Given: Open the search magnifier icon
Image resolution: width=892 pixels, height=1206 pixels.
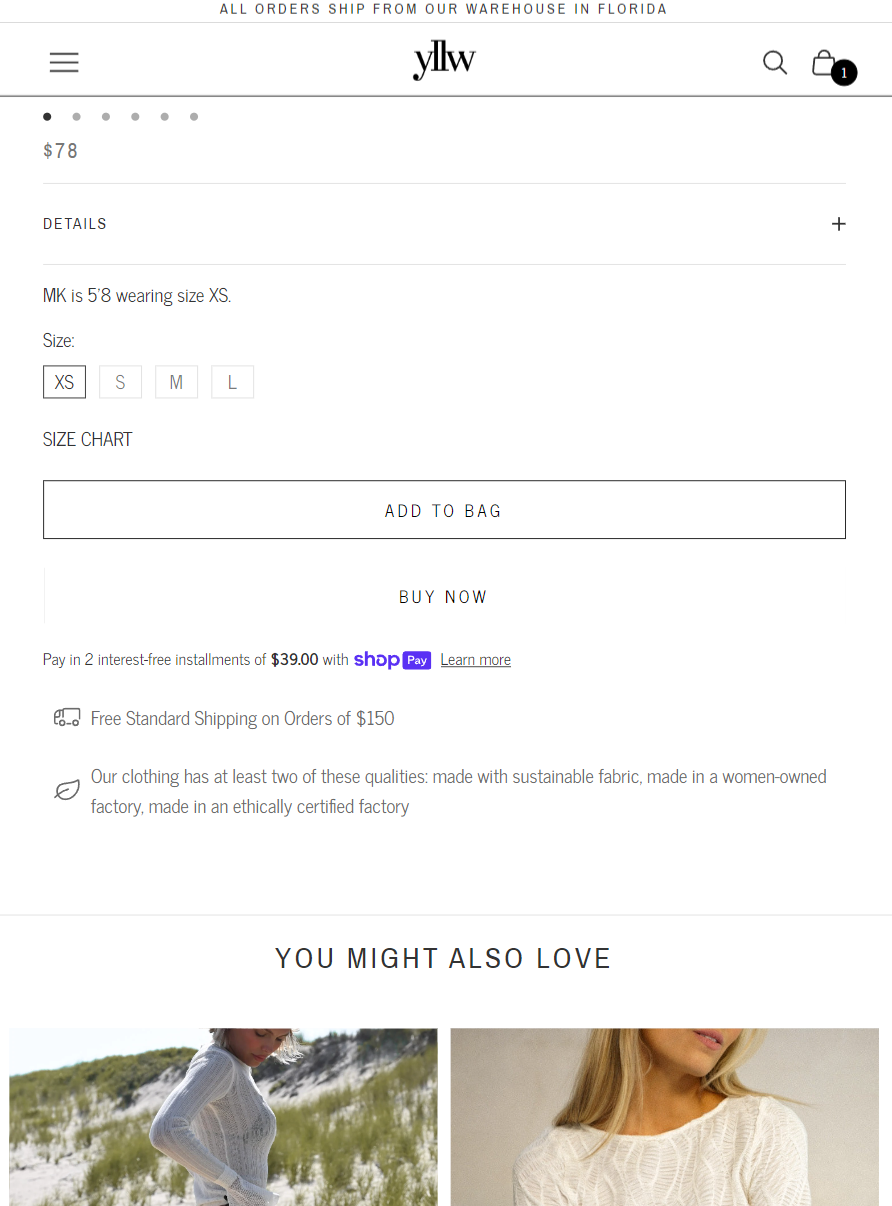Looking at the screenshot, I should [x=775, y=62].
